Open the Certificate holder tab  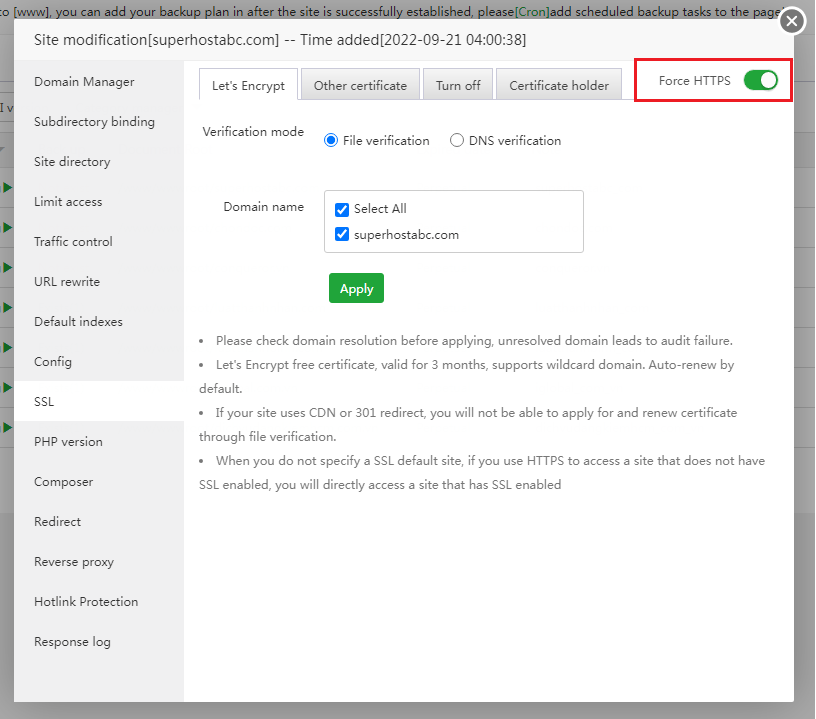pyautogui.click(x=559, y=85)
